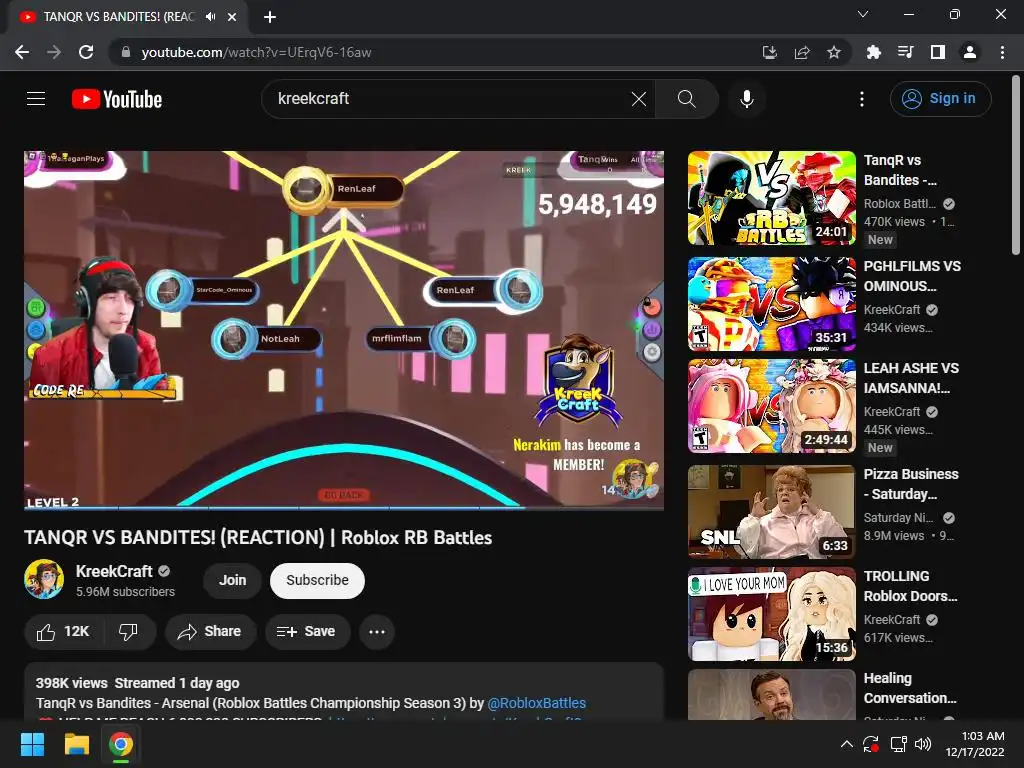Subscribe to KreekCraft
Image resolution: width=1024 pixels, height=768 pixels.
pos(317,581)
